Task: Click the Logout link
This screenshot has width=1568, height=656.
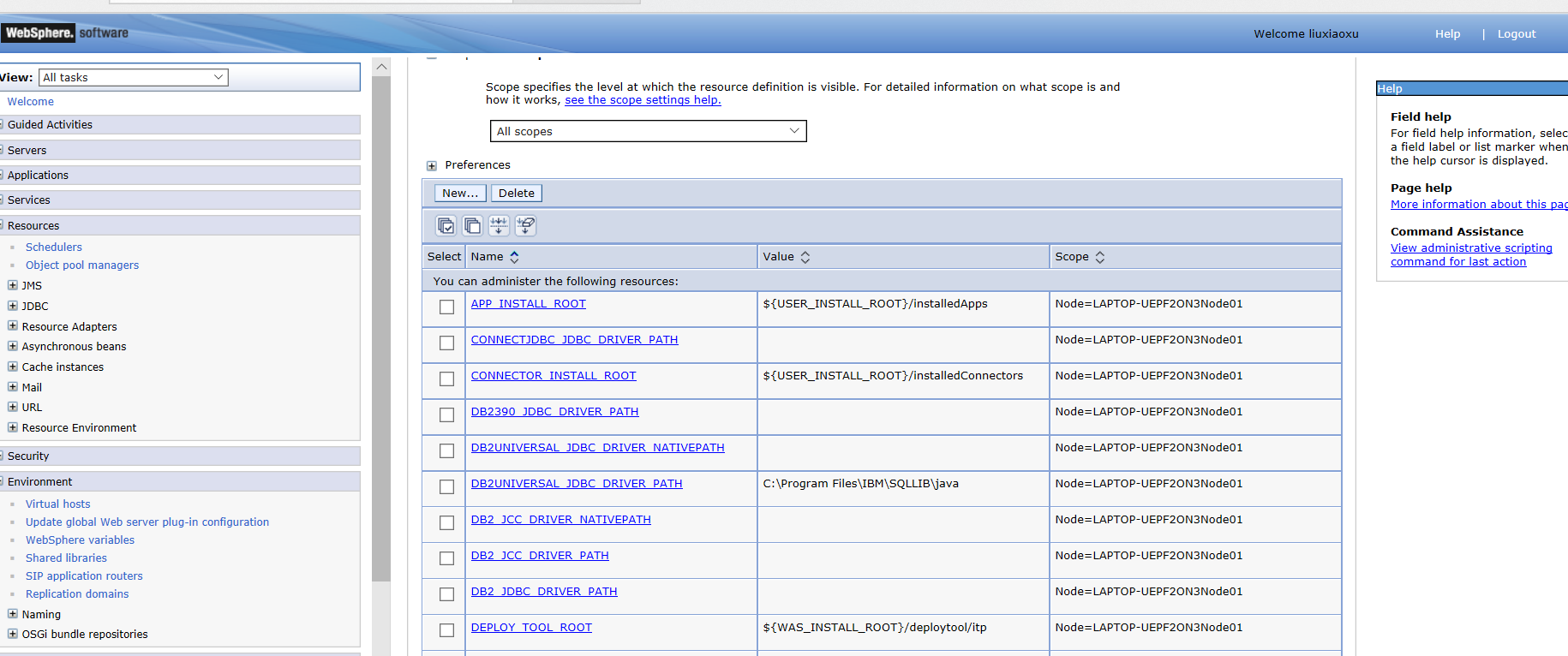Action: 1517,34
